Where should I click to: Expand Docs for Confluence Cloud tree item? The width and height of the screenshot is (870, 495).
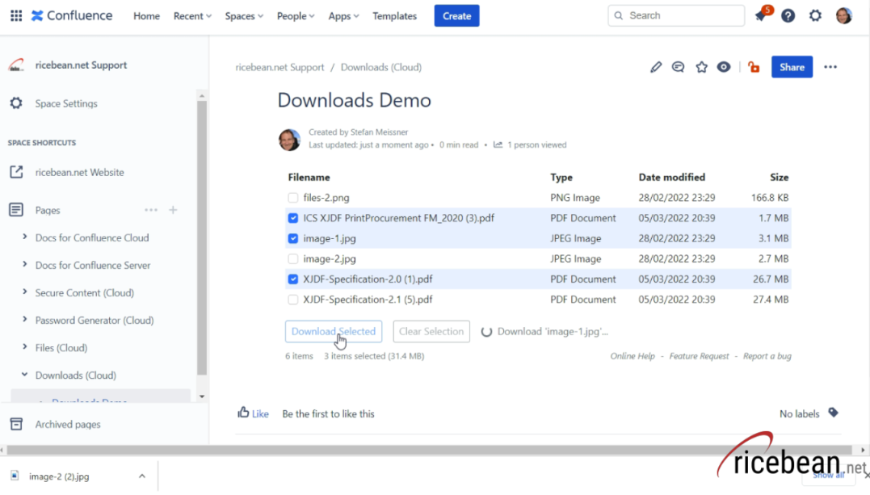click(24, 238)
